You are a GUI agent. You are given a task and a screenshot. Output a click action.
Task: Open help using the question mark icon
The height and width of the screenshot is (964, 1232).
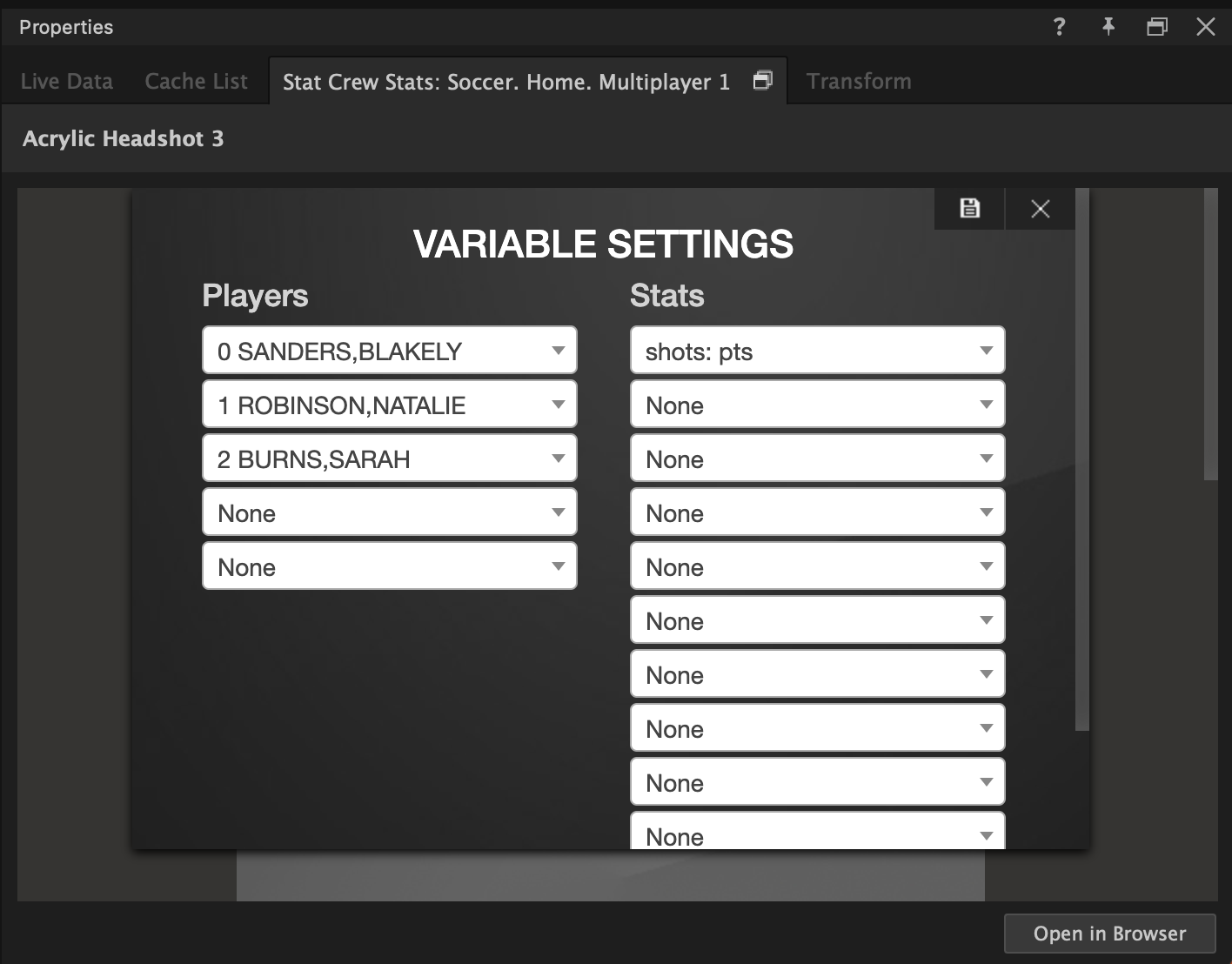[1059, 27]
